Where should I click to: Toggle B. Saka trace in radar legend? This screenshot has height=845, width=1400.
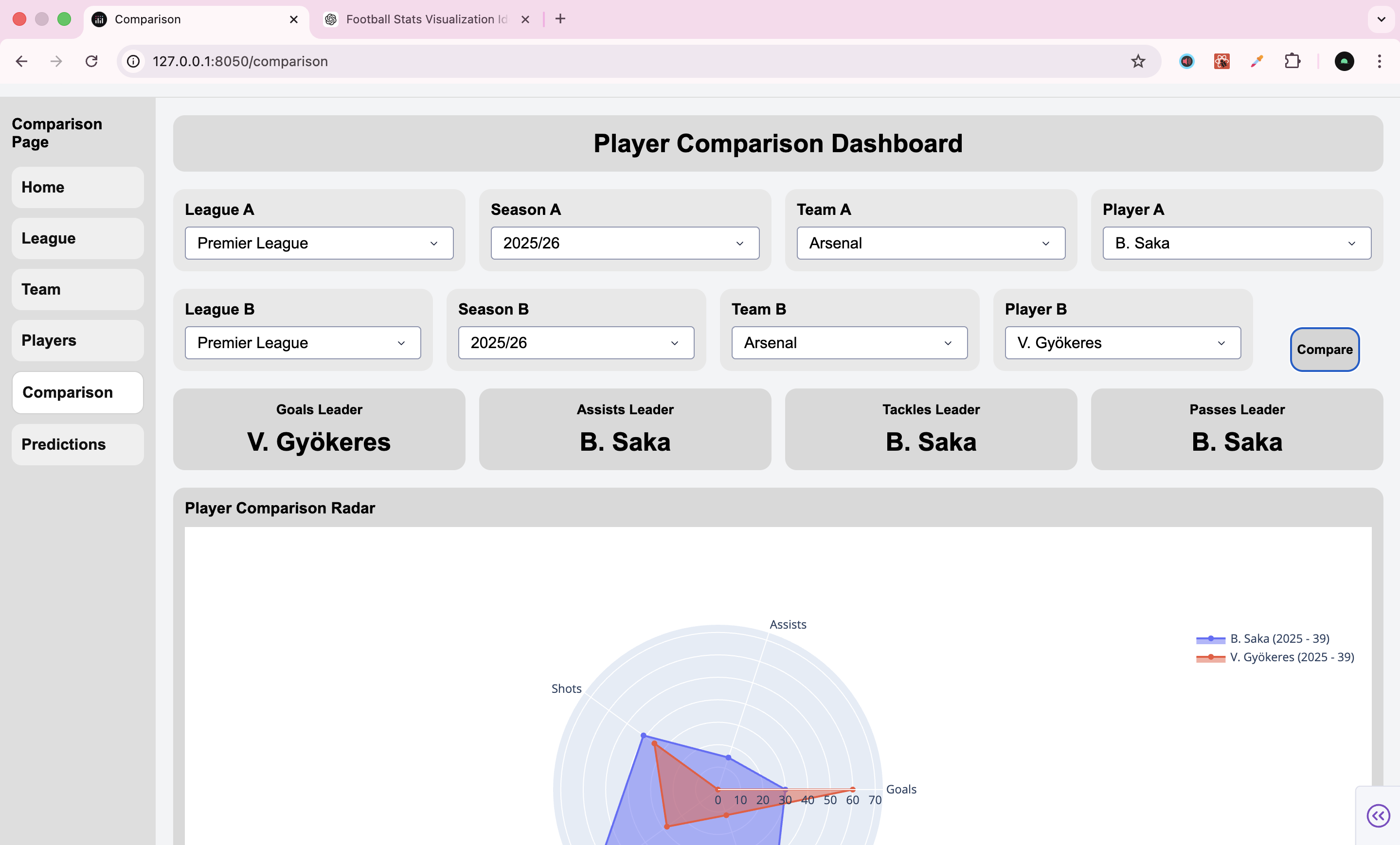(1262, 638)
